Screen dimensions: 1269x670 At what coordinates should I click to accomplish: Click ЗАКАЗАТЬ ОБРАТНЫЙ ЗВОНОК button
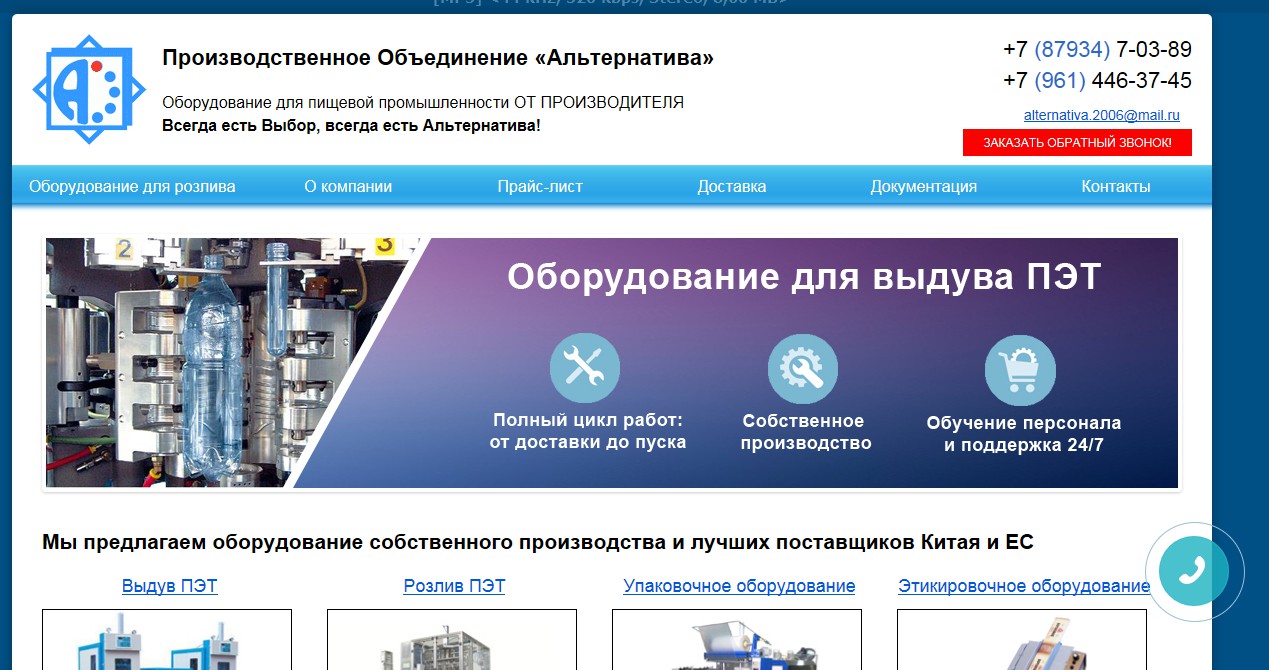coord(1077,143)
